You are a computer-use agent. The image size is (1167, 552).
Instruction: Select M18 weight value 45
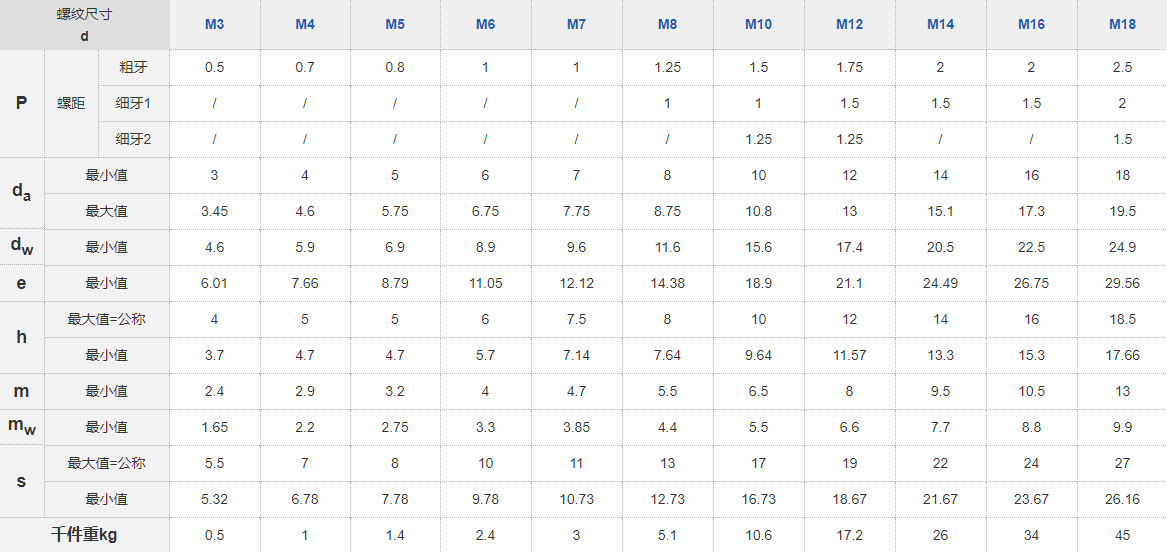[1122, 535]
